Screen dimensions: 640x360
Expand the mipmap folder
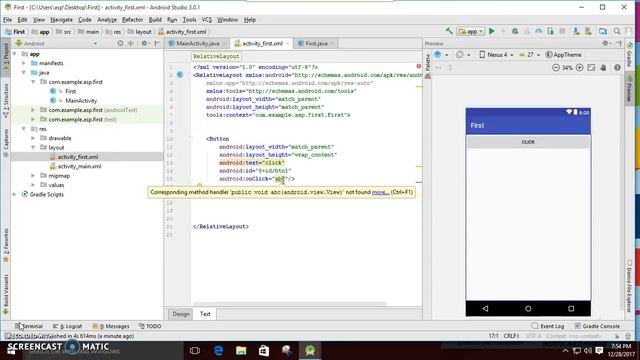pos(33,176)
